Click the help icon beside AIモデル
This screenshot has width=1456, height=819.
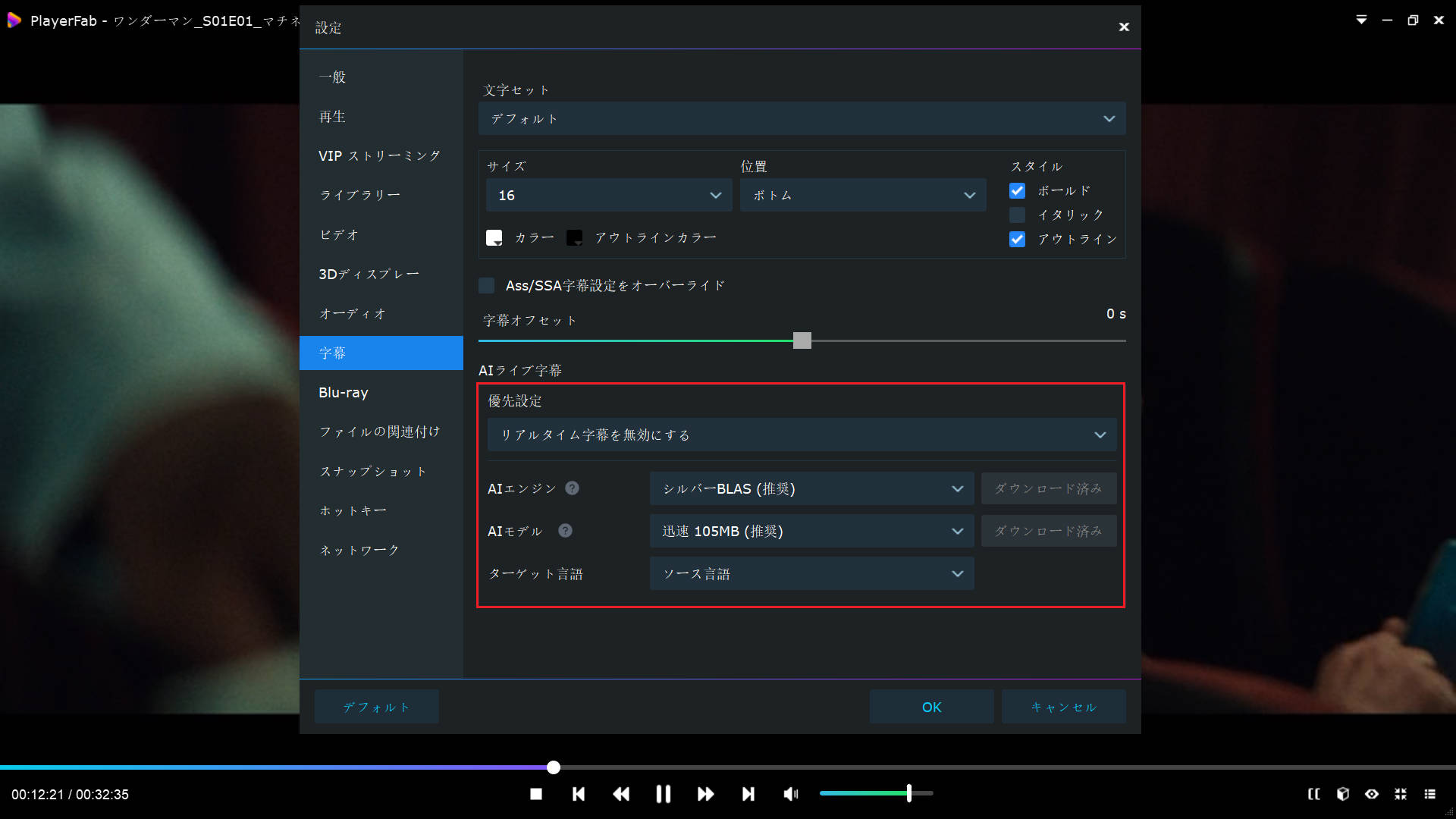[565, 531]
